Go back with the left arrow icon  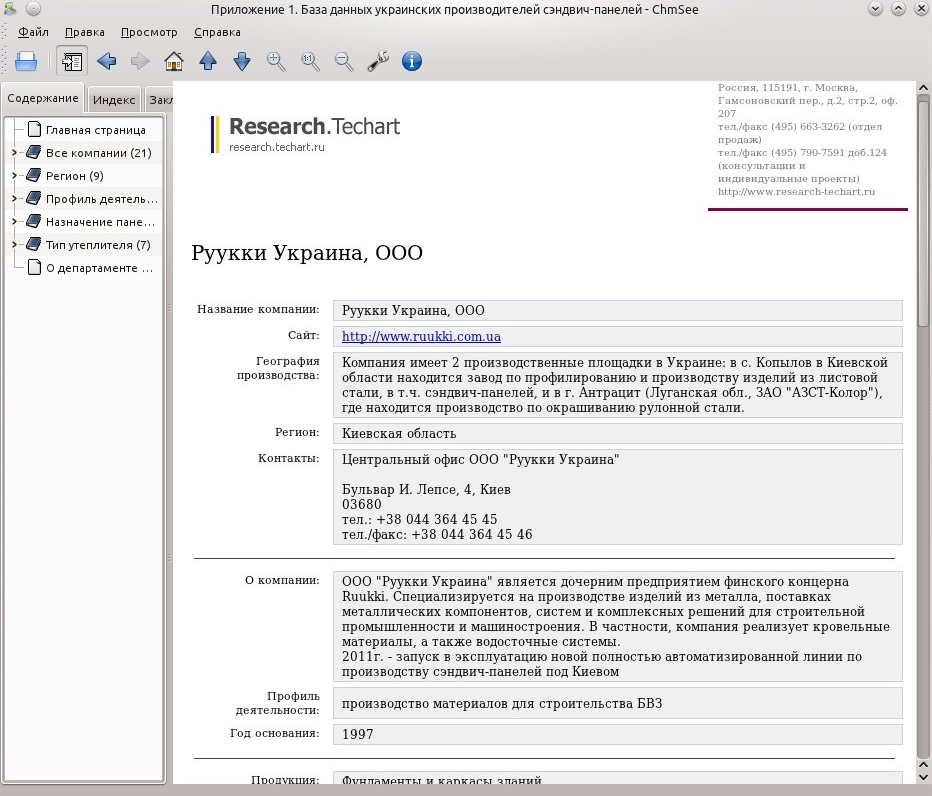coord(106,61)
